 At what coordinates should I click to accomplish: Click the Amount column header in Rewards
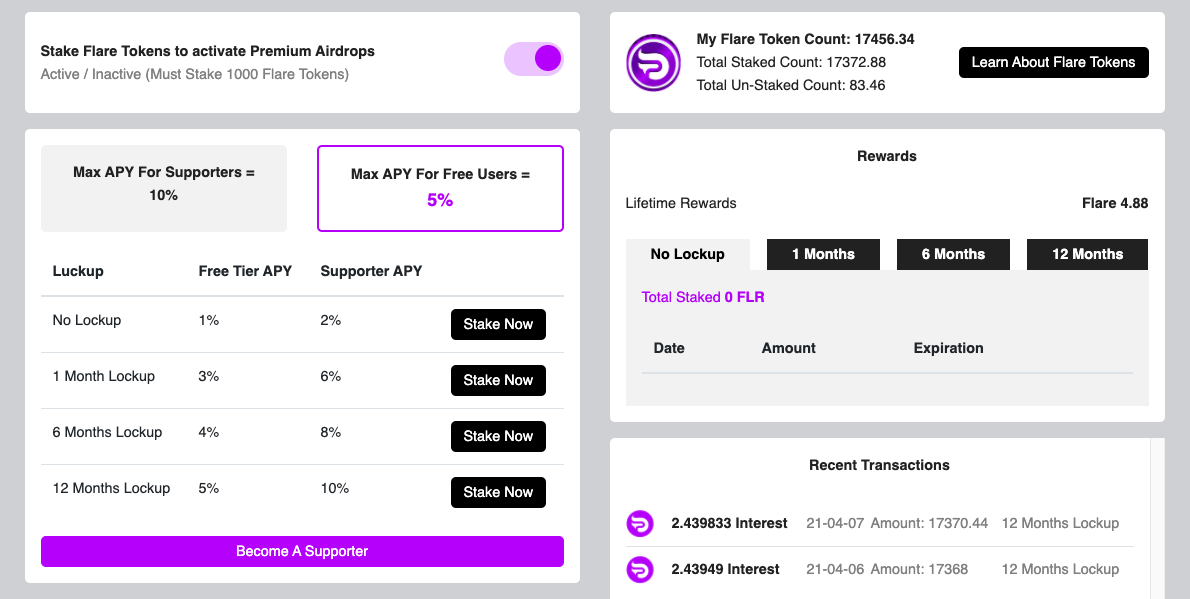pos(789,348)
